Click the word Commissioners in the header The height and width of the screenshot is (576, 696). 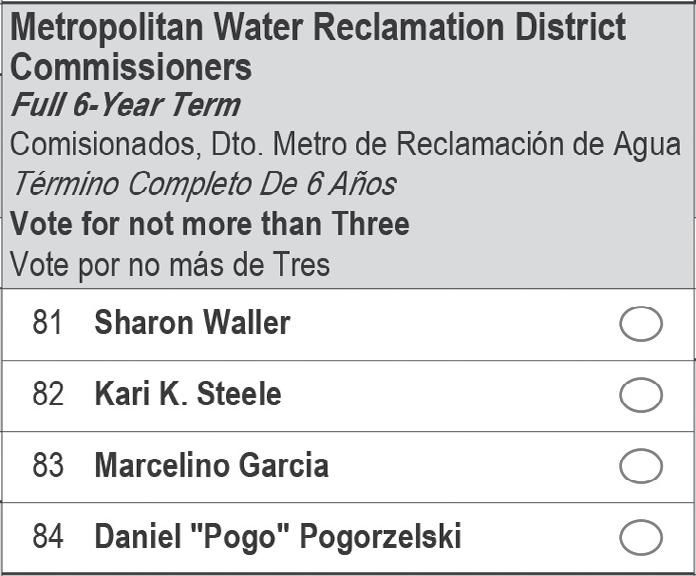click(131, 67)
